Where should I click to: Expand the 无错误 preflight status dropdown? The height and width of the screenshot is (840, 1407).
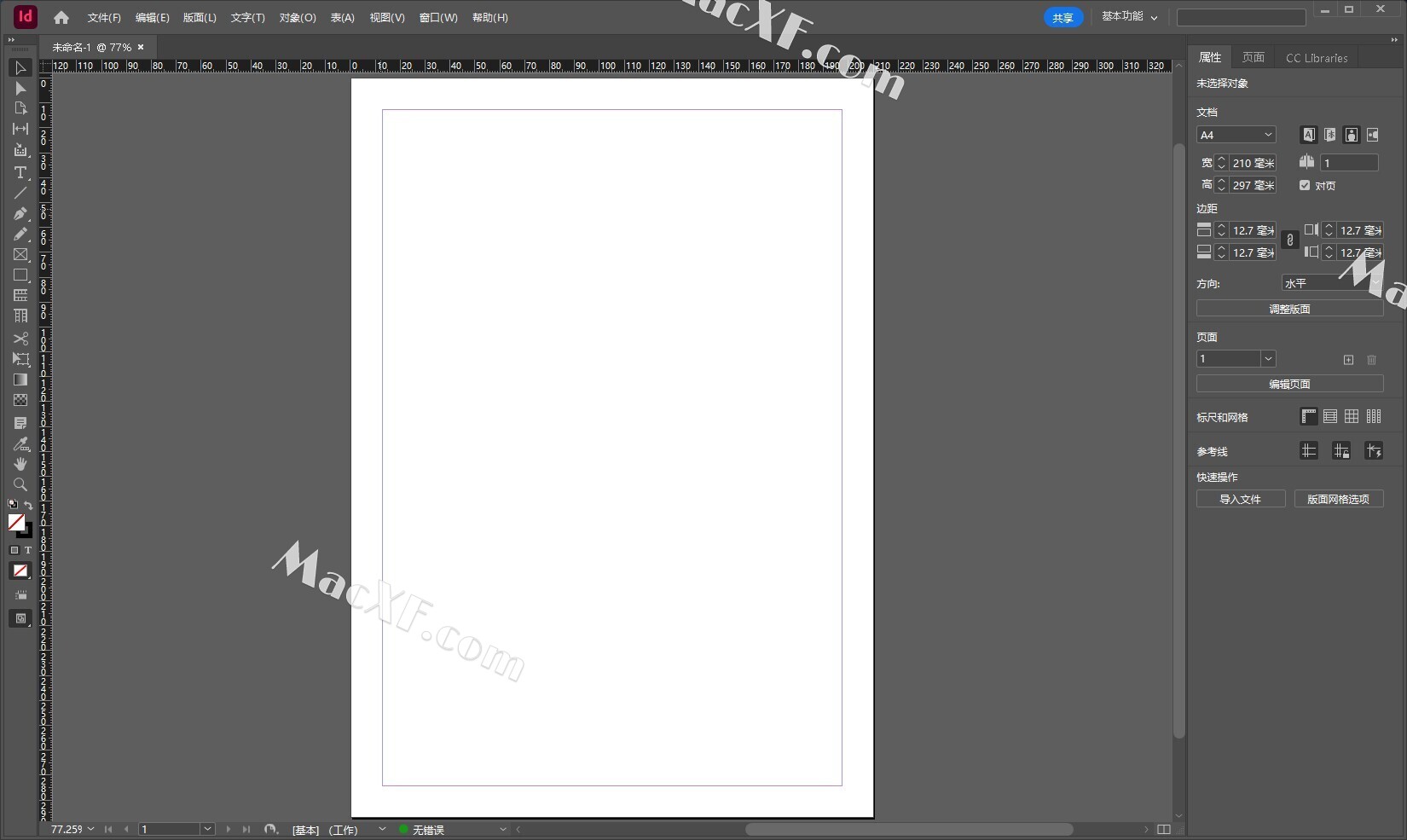pos(503,829)
